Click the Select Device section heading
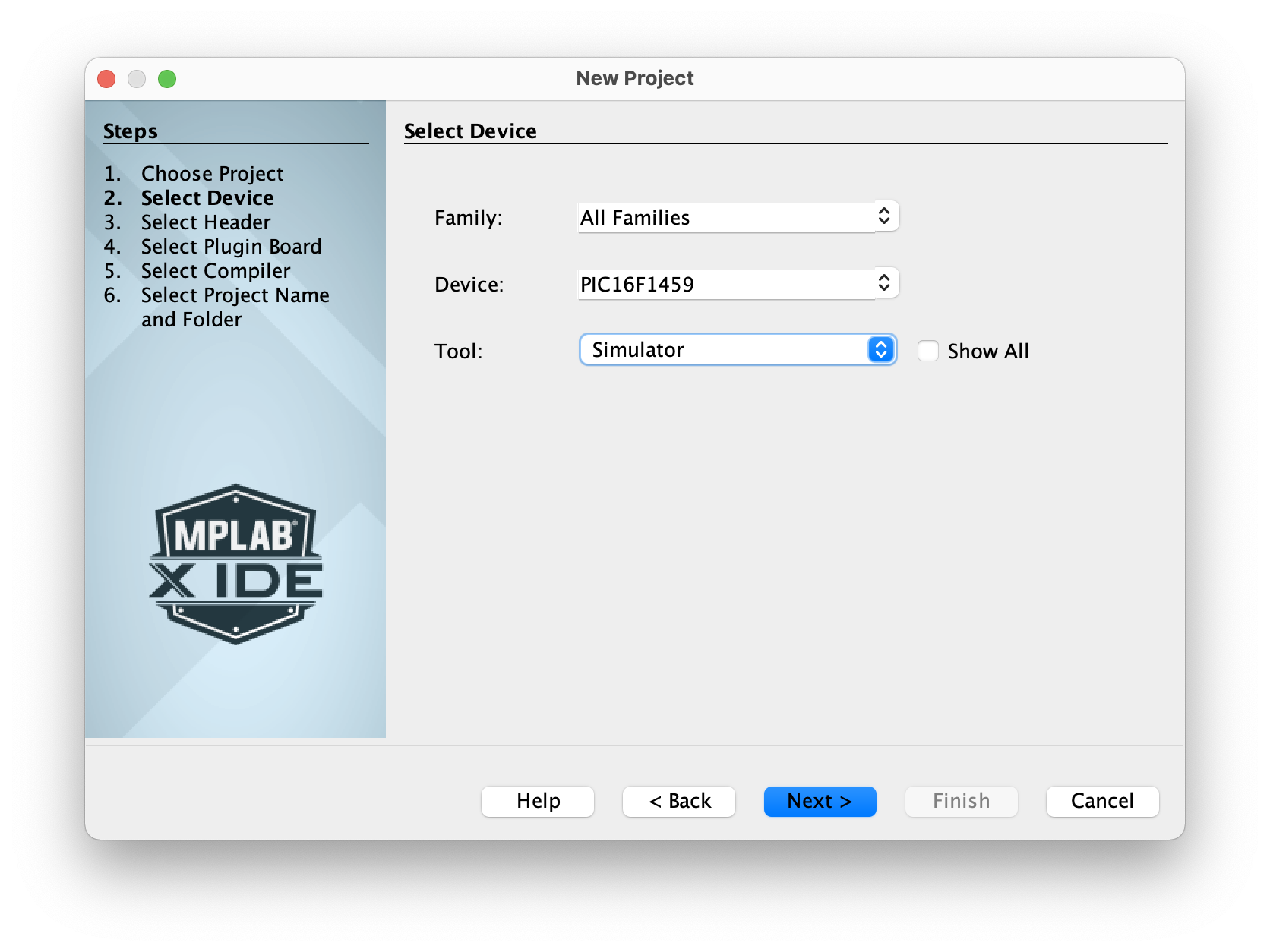The image size is (1270, 952). click(469, 131)
